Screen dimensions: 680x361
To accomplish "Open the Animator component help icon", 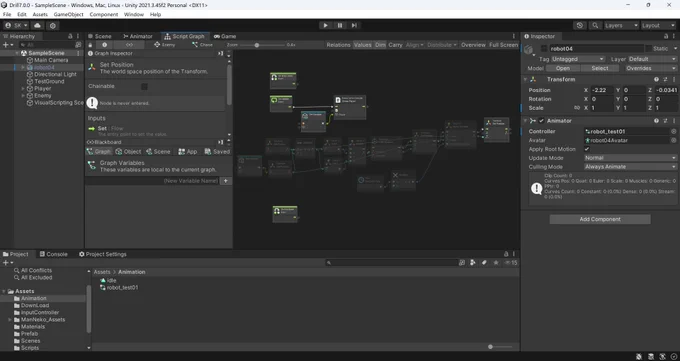I will pyautogui.click(x=656, y=121).
